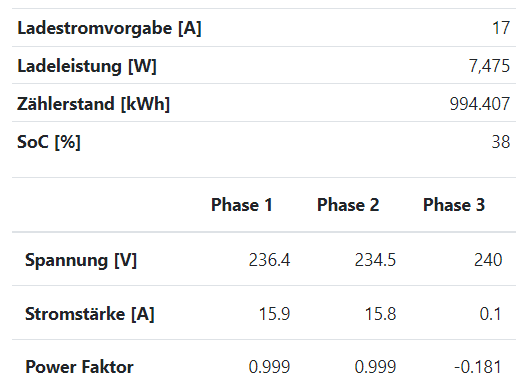The image size is (532, 386).
Task: Select Phase 2 voltage value 234.5
Action: click(375, 260)
